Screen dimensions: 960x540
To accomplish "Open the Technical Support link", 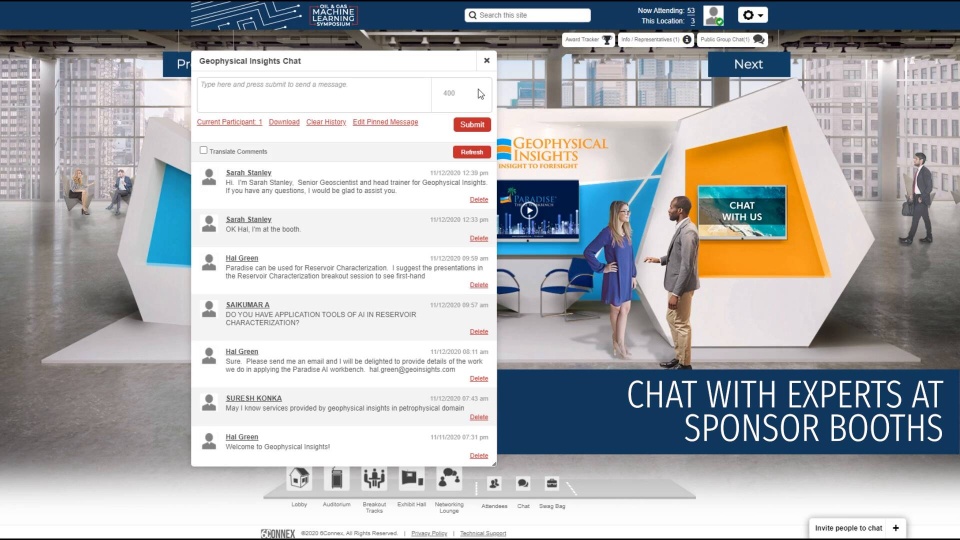I will click(483, 533).
